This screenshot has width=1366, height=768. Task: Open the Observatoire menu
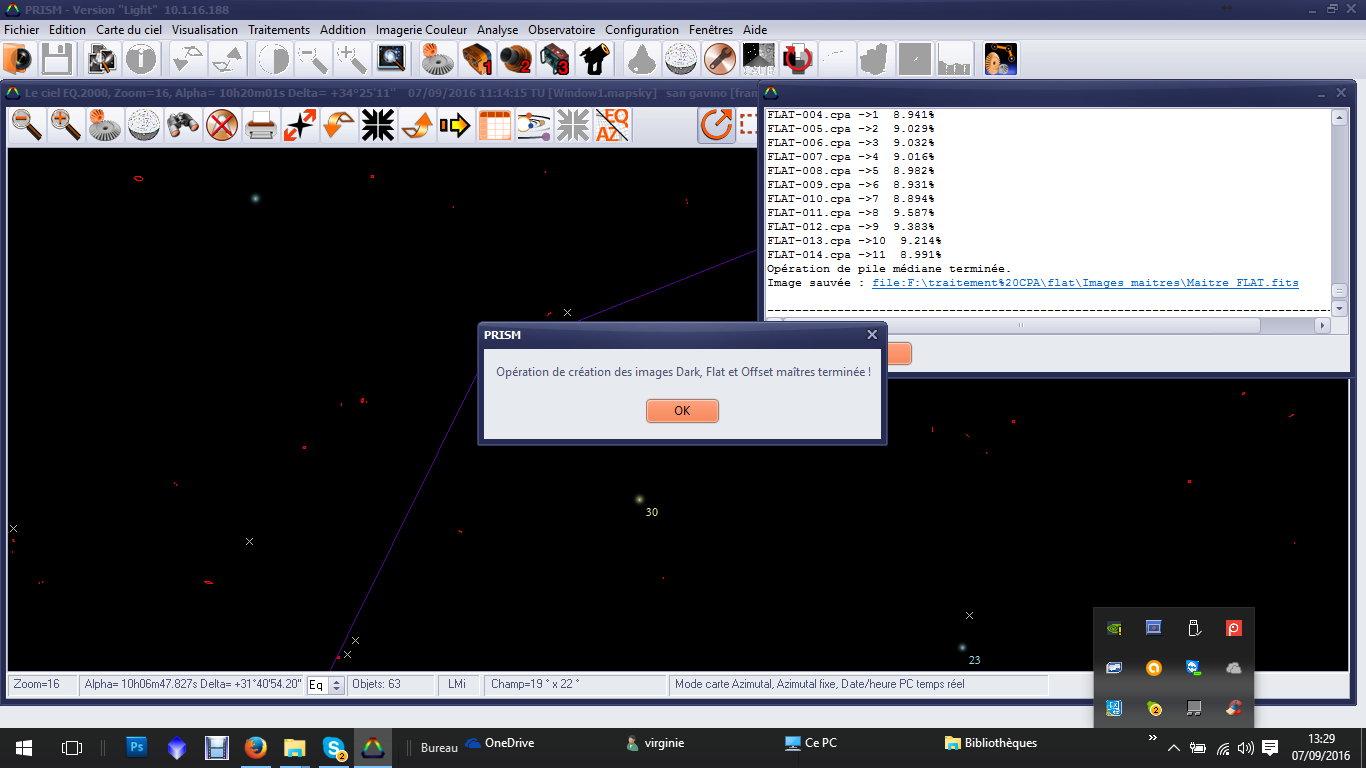click(x=561, y=30)
